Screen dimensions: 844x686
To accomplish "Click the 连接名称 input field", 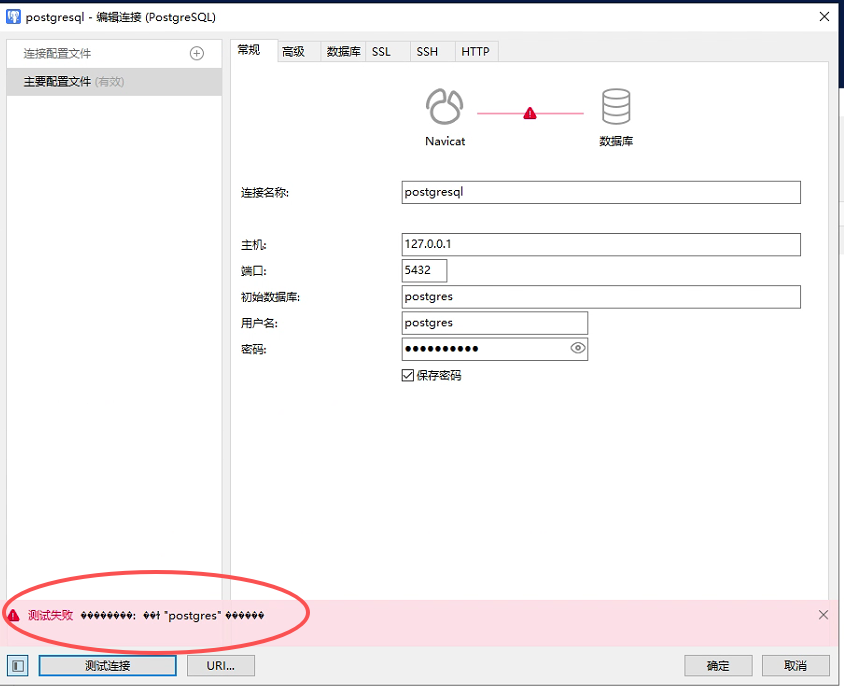I will coord(601,192).
